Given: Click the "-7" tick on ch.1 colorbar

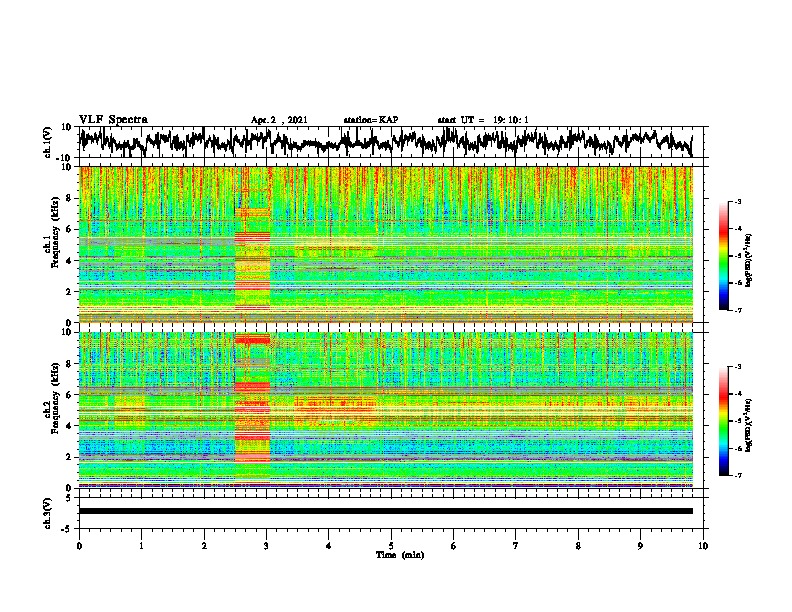Looking at the screenshot, I should pyautogui.click(x=738, y=310).
